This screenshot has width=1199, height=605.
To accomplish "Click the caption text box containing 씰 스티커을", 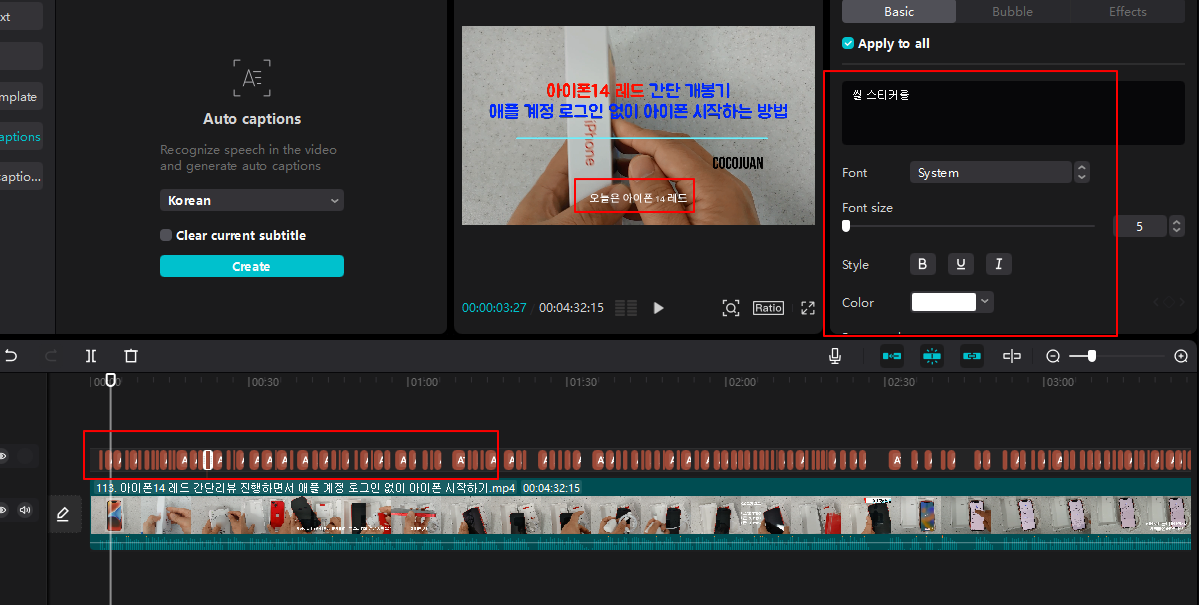I will click(x=1012, y=112).
